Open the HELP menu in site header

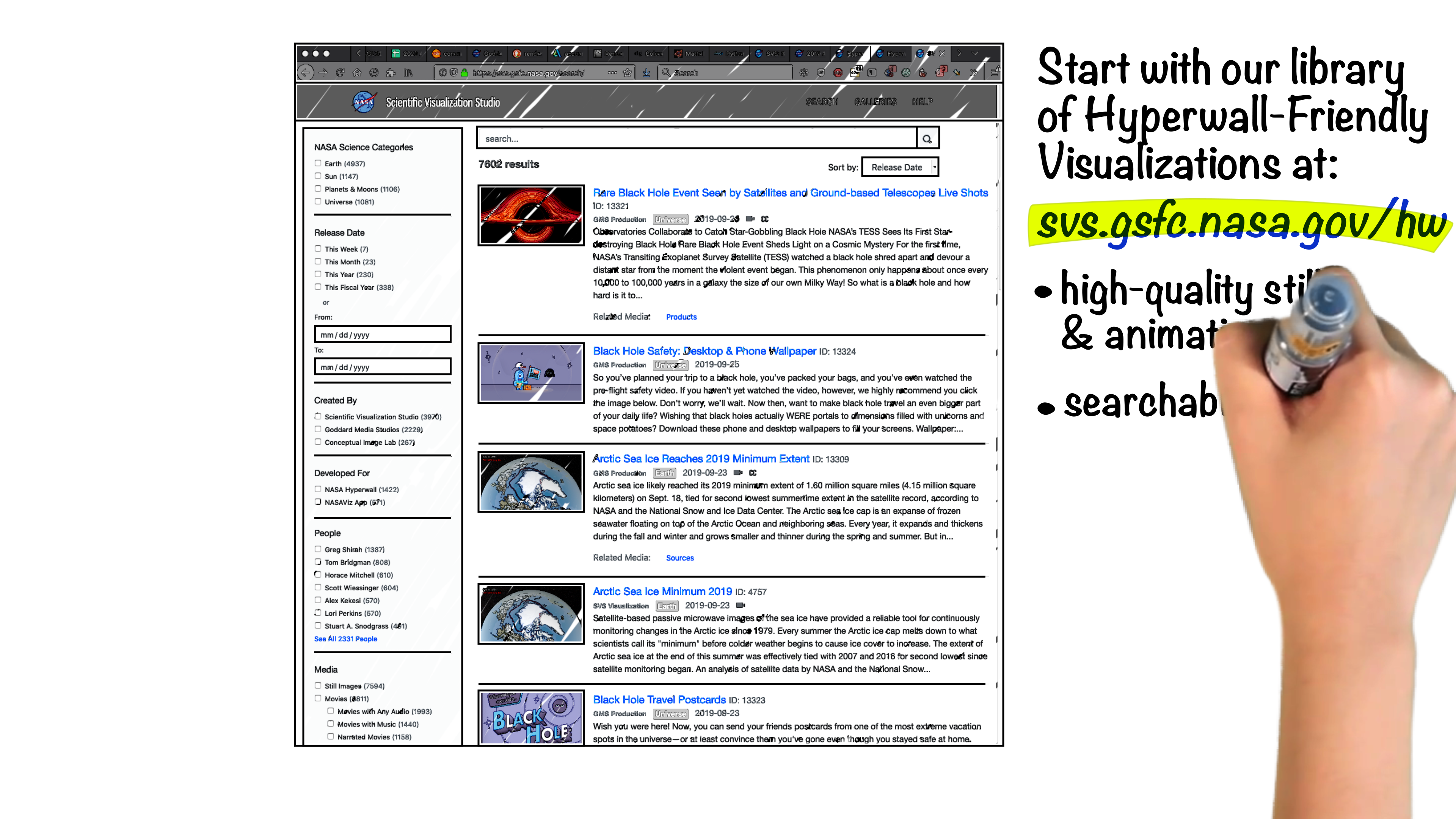point(922,102)
